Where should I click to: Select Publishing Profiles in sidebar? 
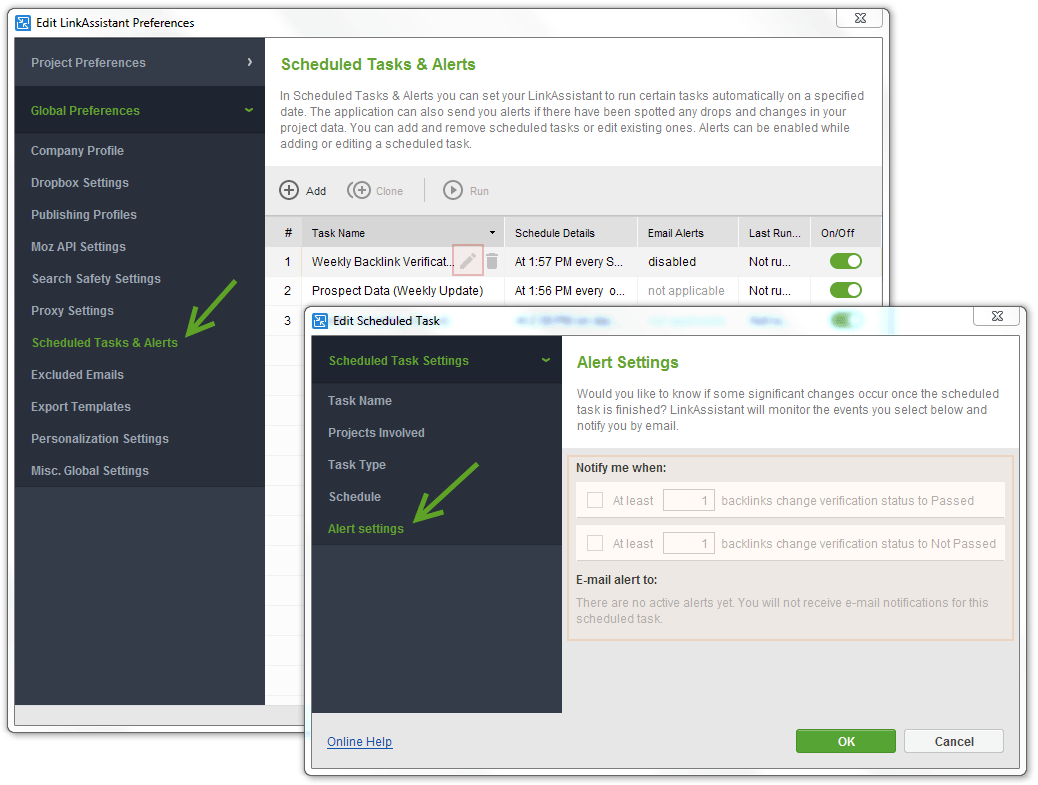point(84,214)
